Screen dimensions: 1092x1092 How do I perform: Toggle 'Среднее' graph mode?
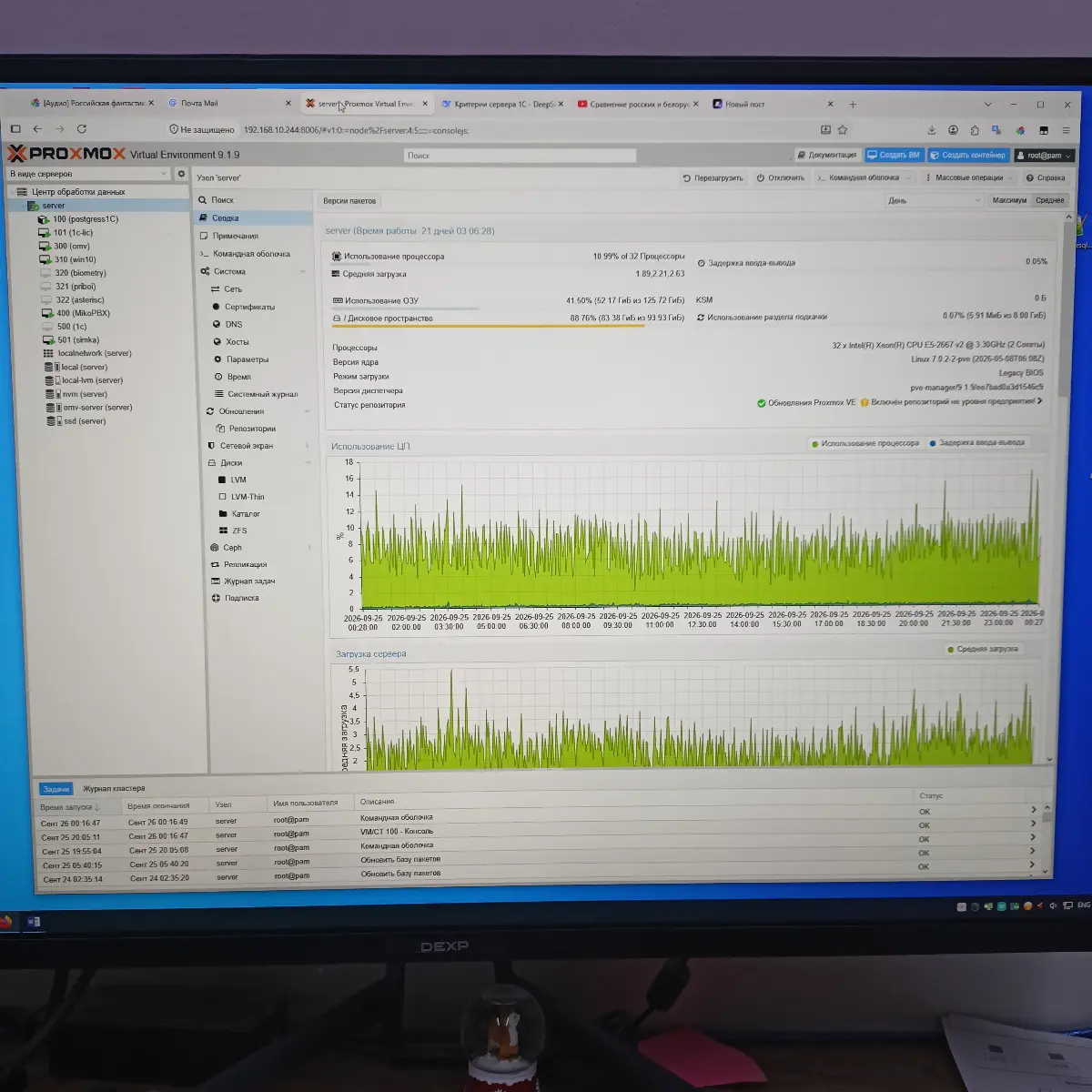point(1049,201)
